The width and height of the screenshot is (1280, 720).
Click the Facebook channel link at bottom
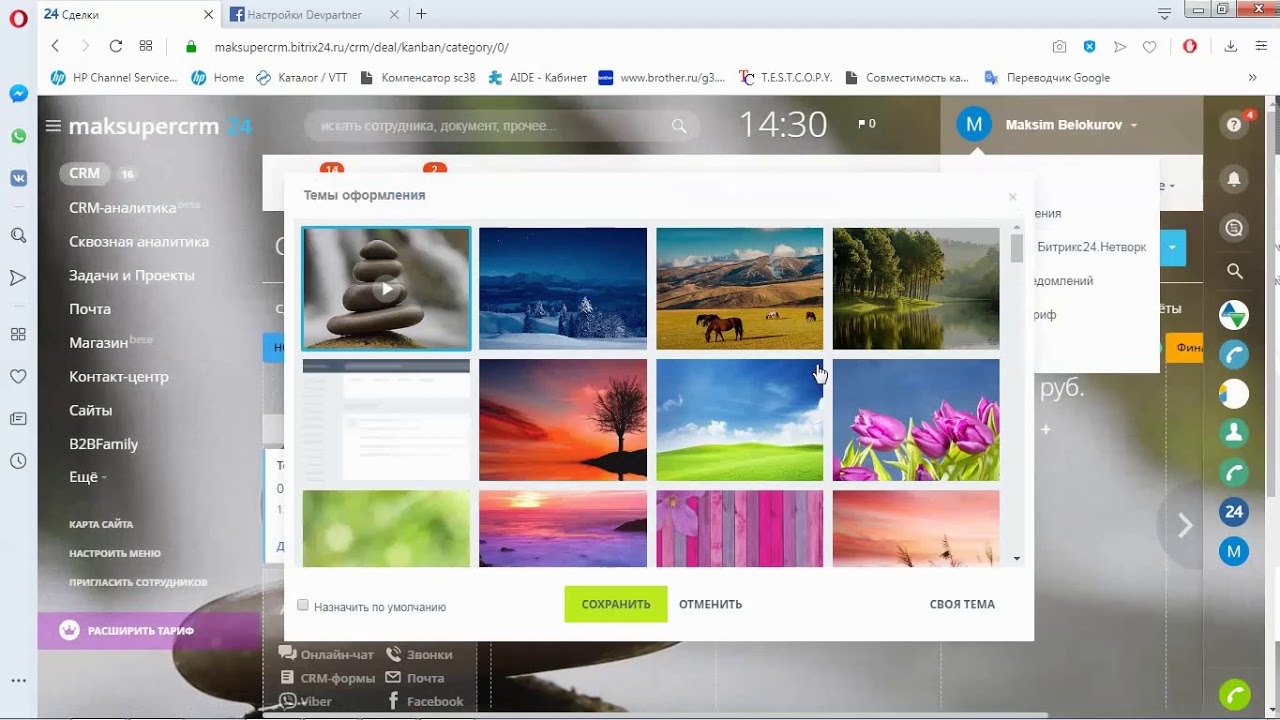coord(425,701)
